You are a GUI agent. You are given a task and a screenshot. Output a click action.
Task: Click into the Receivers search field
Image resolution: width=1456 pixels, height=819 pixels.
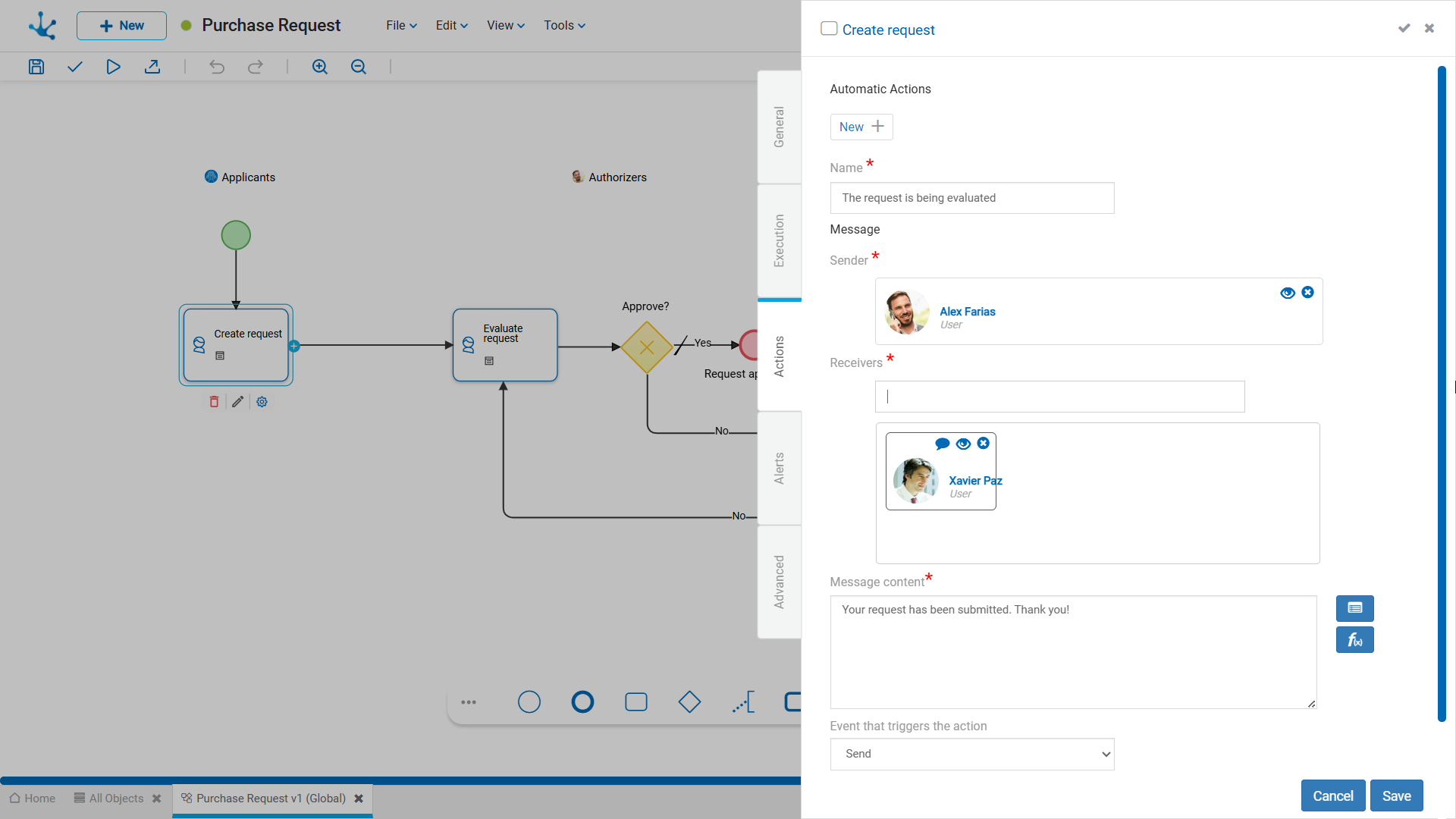1059,397
